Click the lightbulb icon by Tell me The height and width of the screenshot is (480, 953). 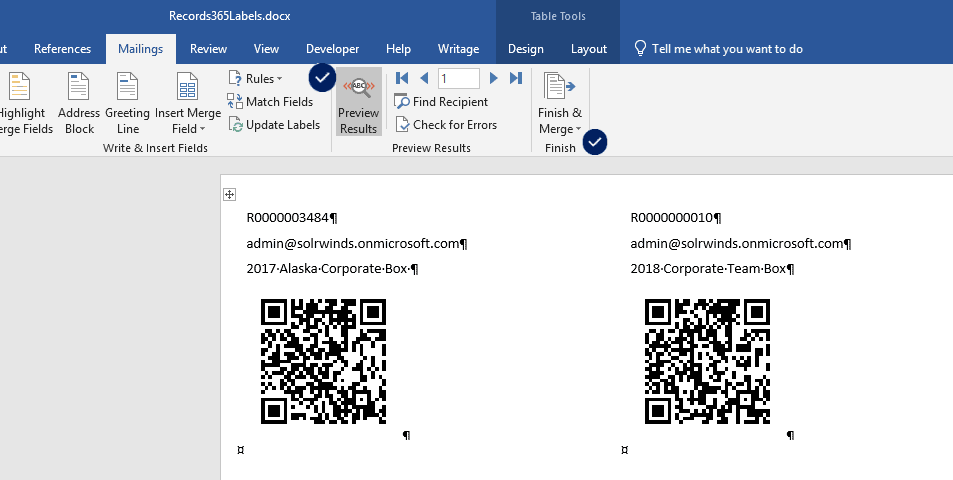[x=639, y=49]
